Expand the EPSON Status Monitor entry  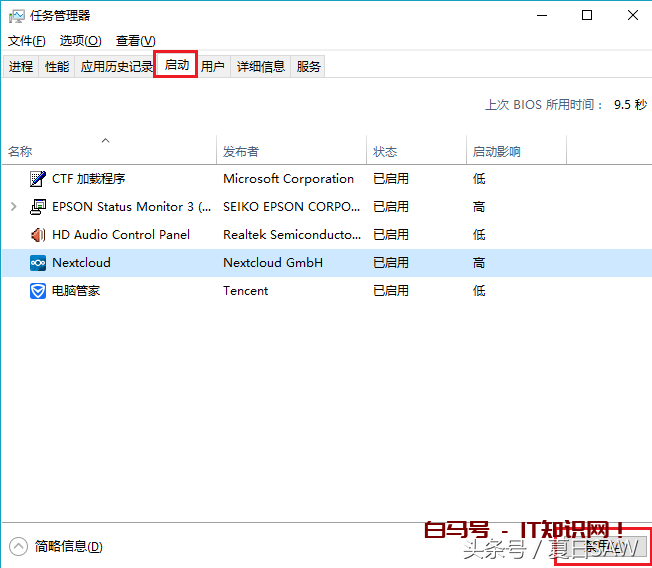pyautogui.click(x=13, y=207)
